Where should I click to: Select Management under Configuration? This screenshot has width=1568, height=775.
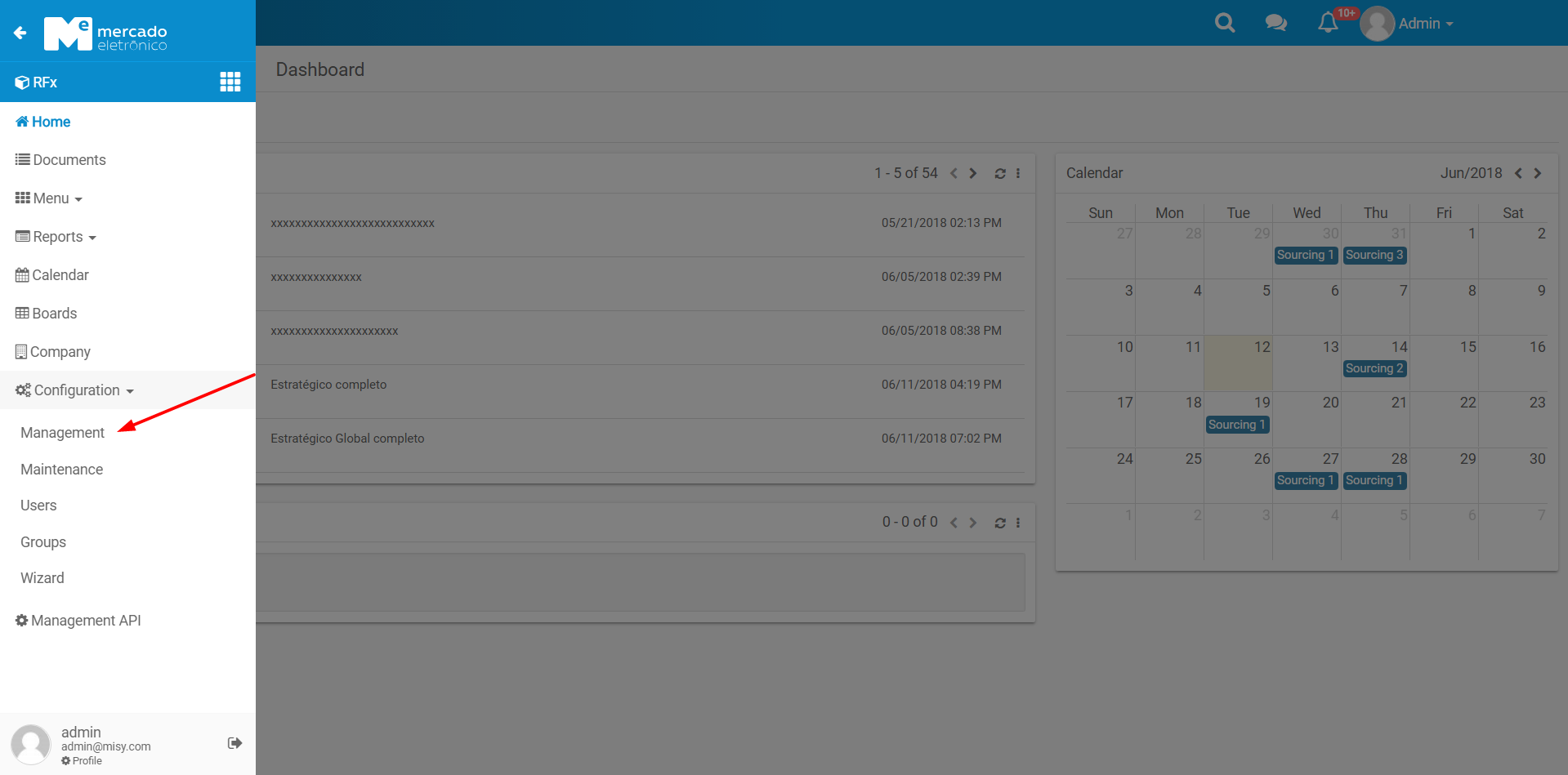click(x=63, y=433)
